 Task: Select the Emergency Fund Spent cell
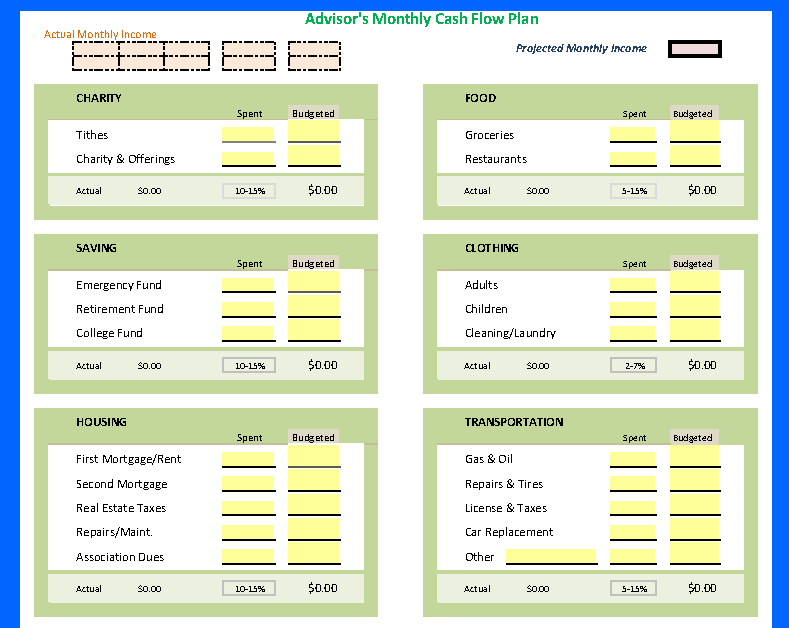pos(248,285)
